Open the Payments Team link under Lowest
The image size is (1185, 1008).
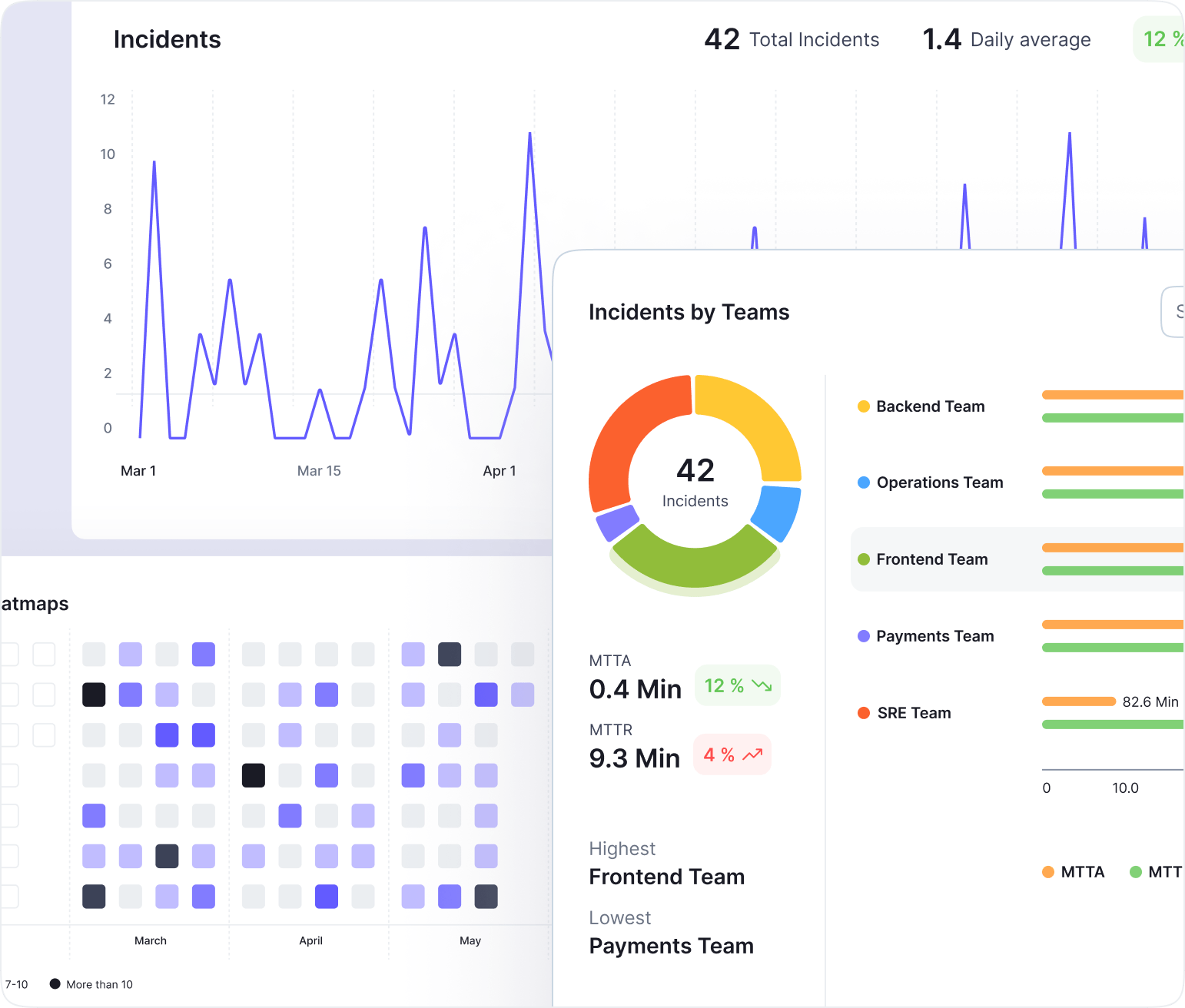(x=671, y=946)
